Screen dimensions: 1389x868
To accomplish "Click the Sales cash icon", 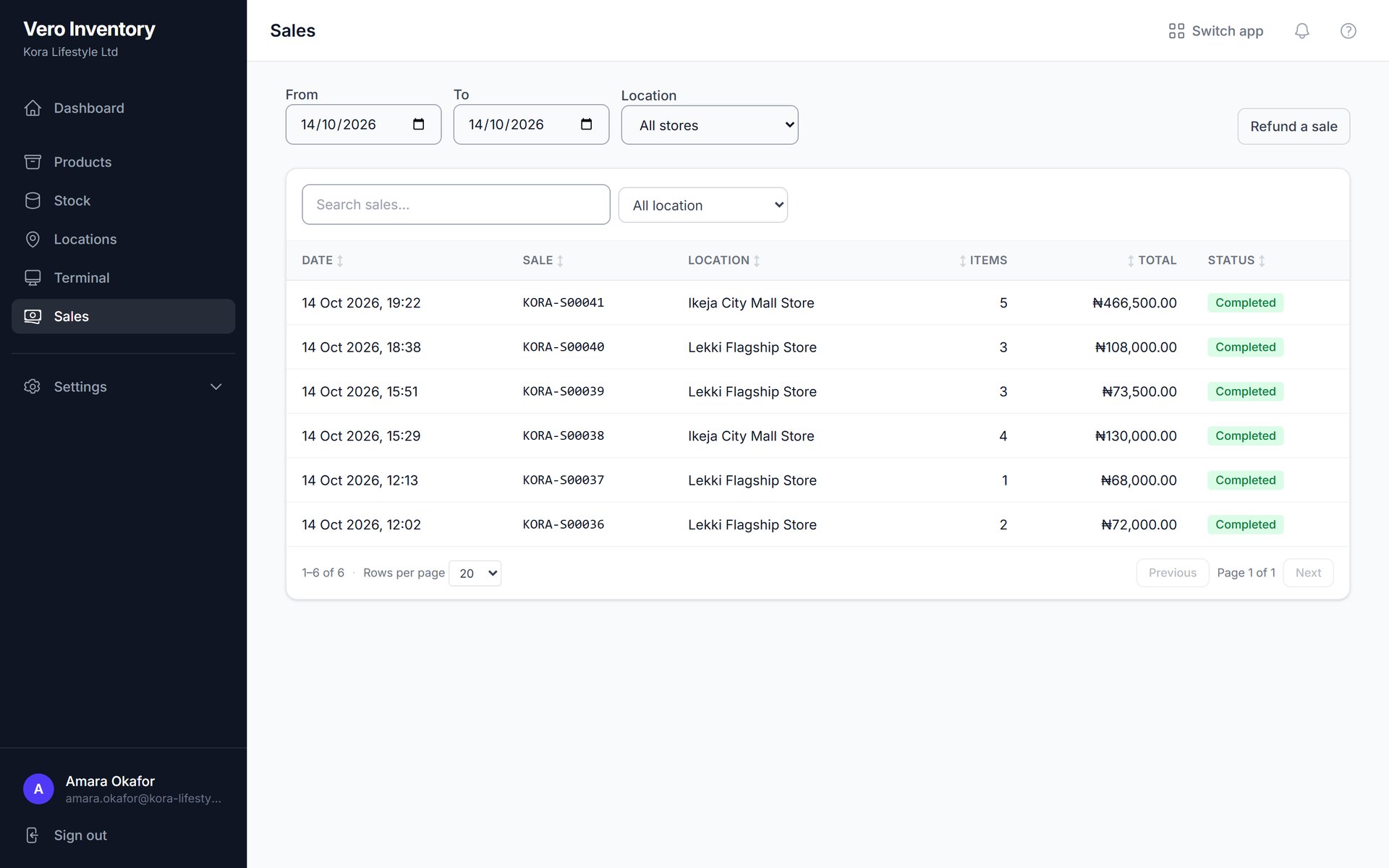I will click(33, 316).
